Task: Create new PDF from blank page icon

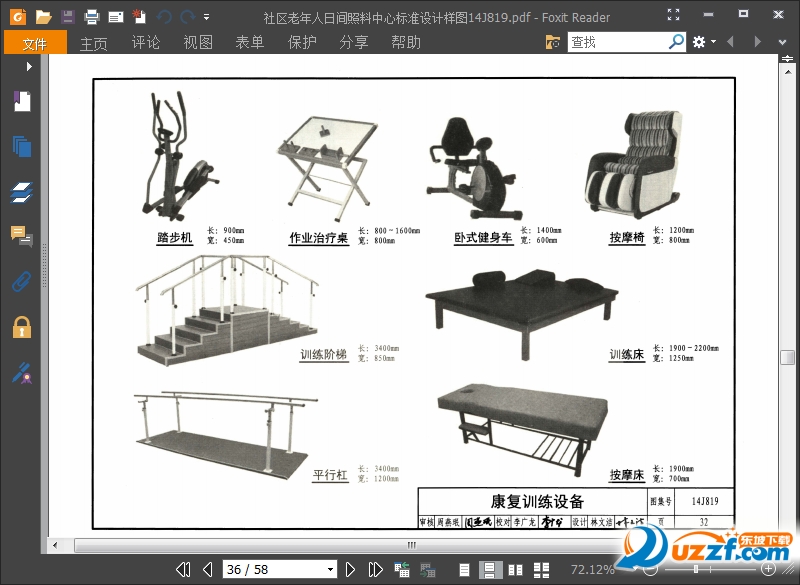Action: coord(139,17)
